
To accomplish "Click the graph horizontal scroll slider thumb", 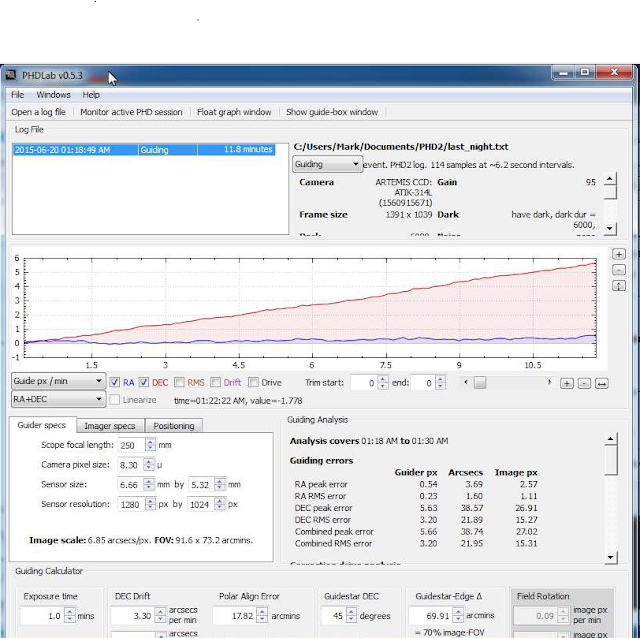I will point(480,383).
